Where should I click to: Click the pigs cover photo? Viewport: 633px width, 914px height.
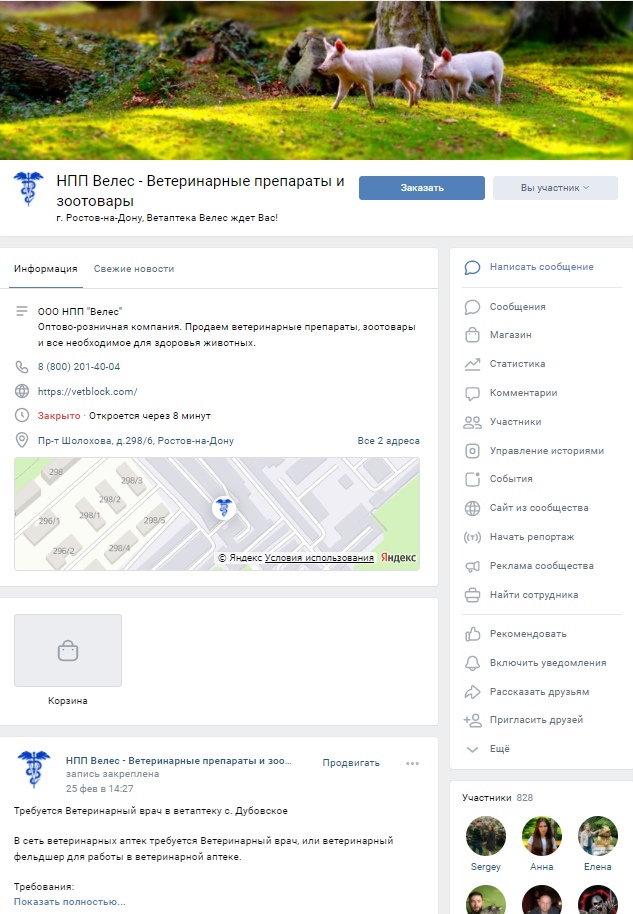pos(316,80)
